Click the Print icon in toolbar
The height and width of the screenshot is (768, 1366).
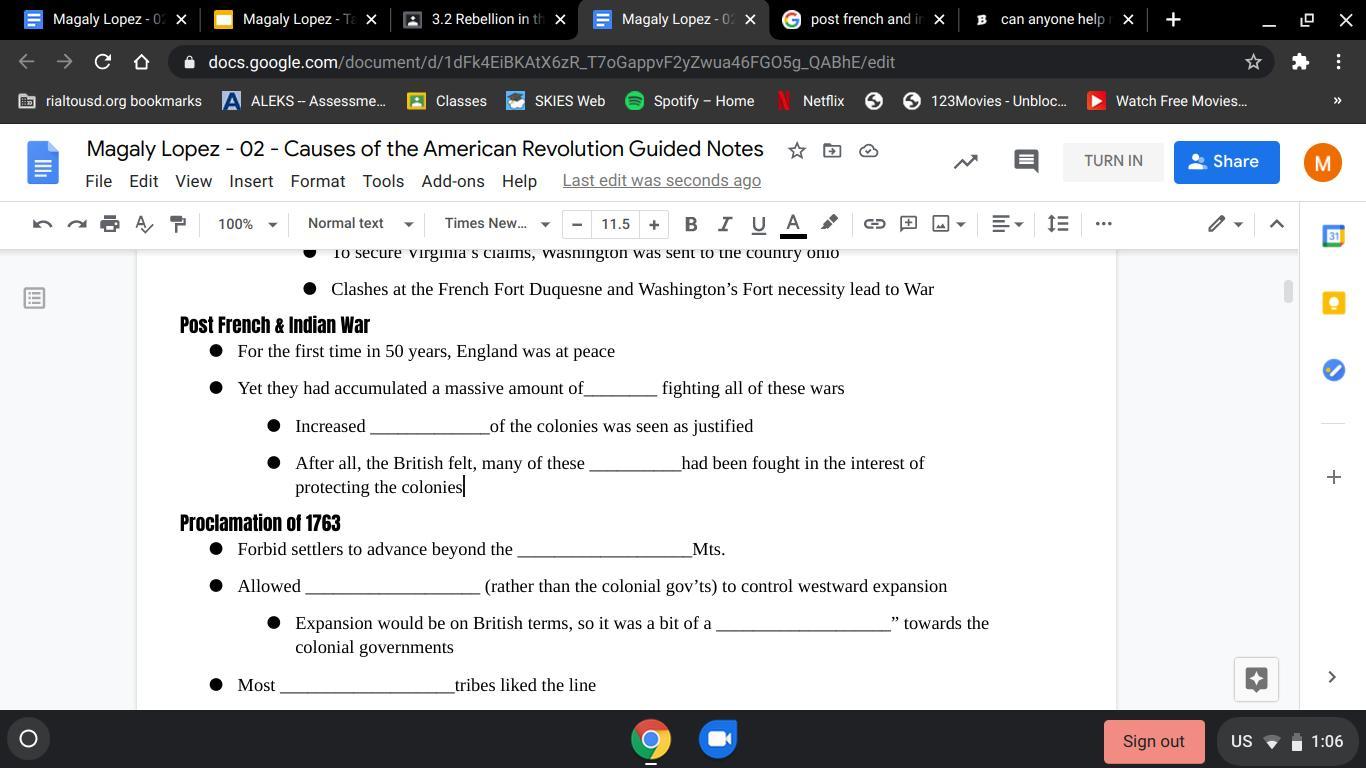click(110, 224)
